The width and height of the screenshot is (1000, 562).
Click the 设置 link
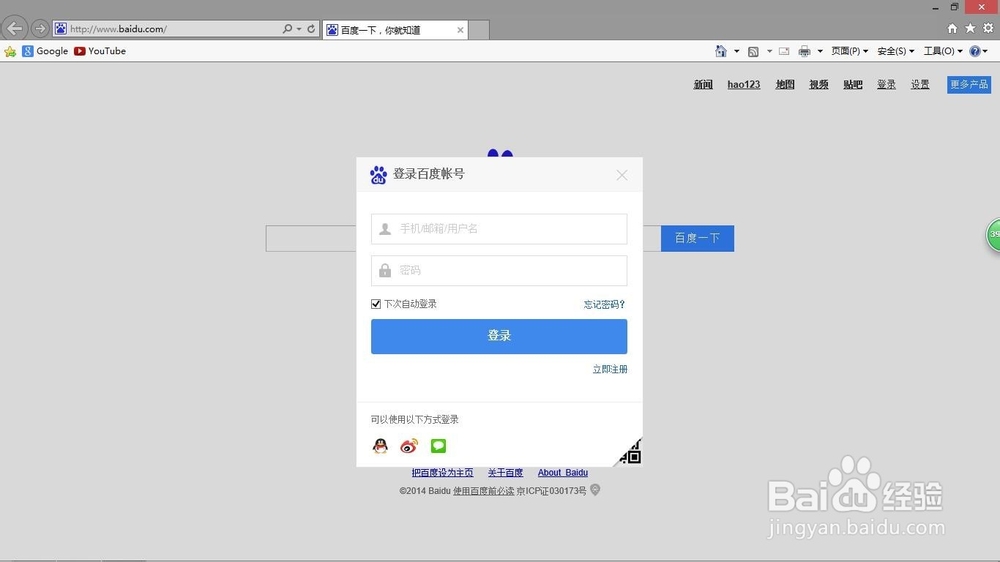coord(920,84)
